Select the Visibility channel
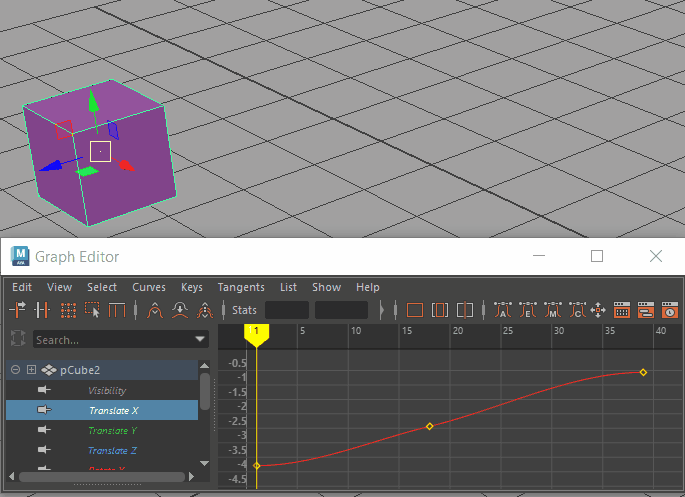 point(102,390)
